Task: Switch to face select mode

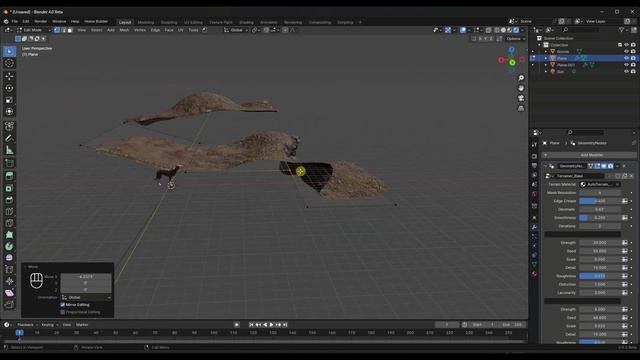Action: [x=70, y=30]
